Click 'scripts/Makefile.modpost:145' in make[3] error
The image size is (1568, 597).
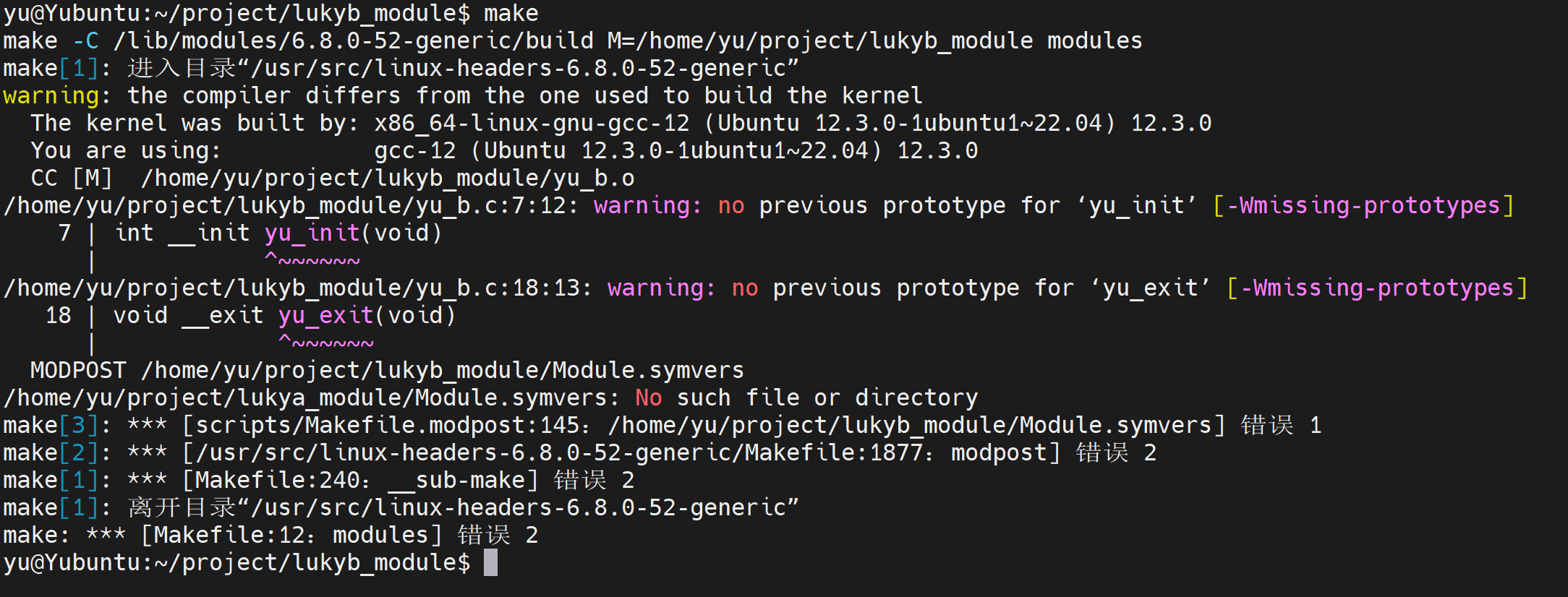coord(388,425)
